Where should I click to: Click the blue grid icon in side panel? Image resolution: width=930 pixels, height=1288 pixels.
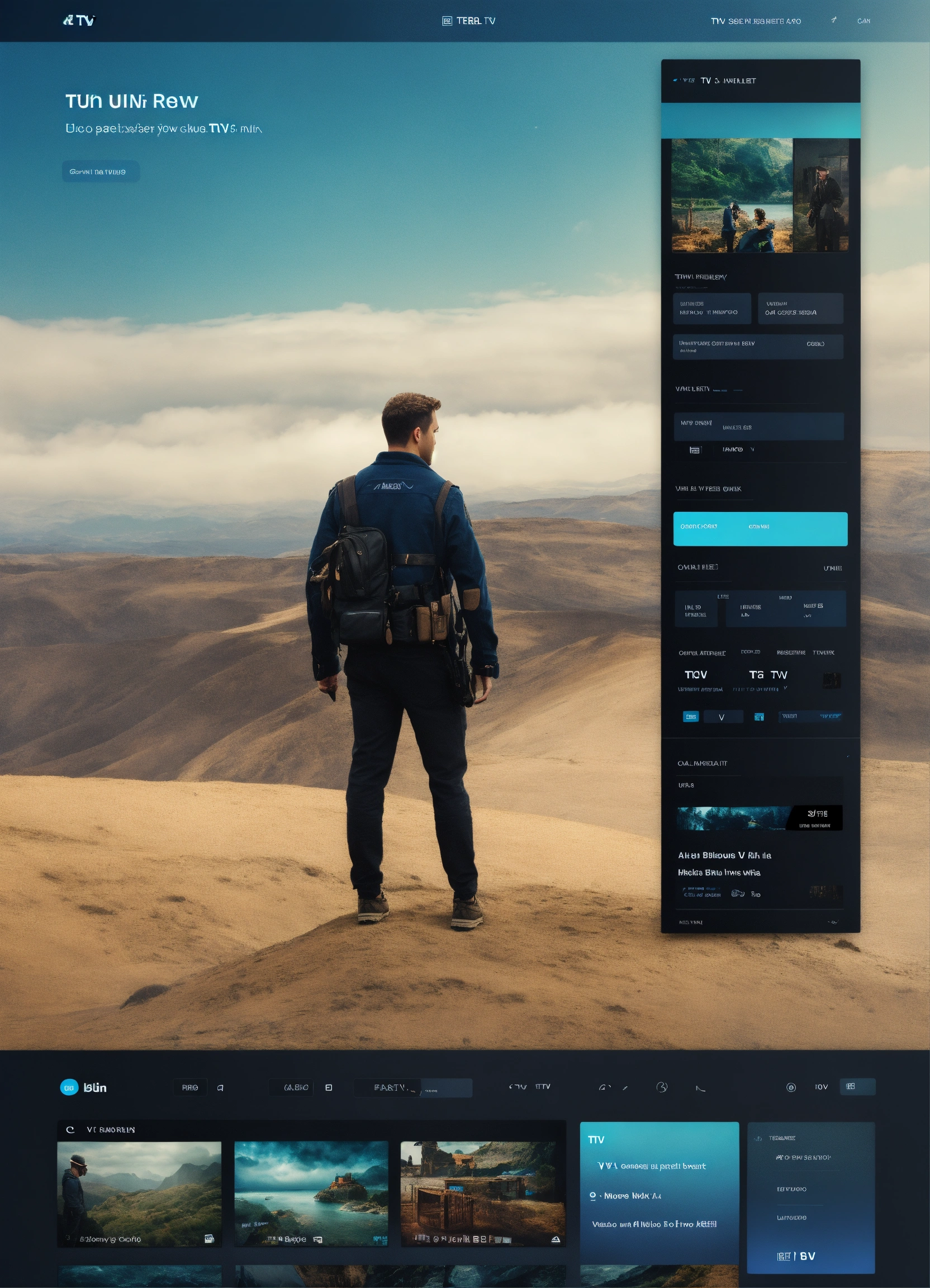758,717
